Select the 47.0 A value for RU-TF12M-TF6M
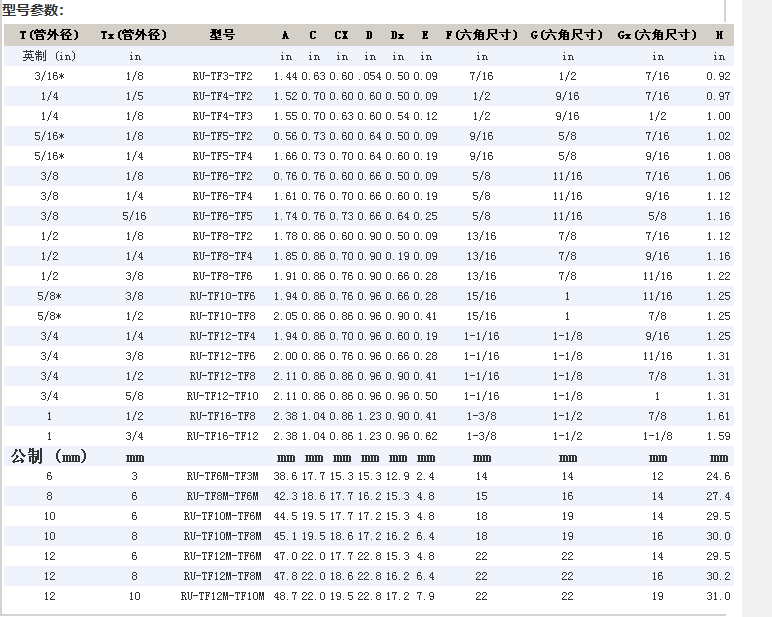The width and height of the screenshot is (772, 617). (x=286, y=556)
